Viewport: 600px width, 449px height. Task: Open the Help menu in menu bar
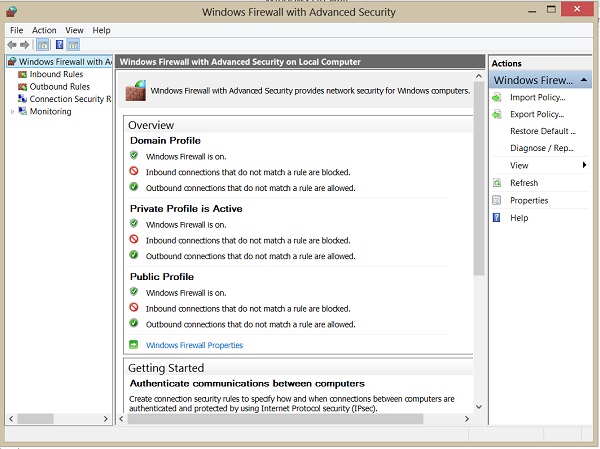[101, 30]
